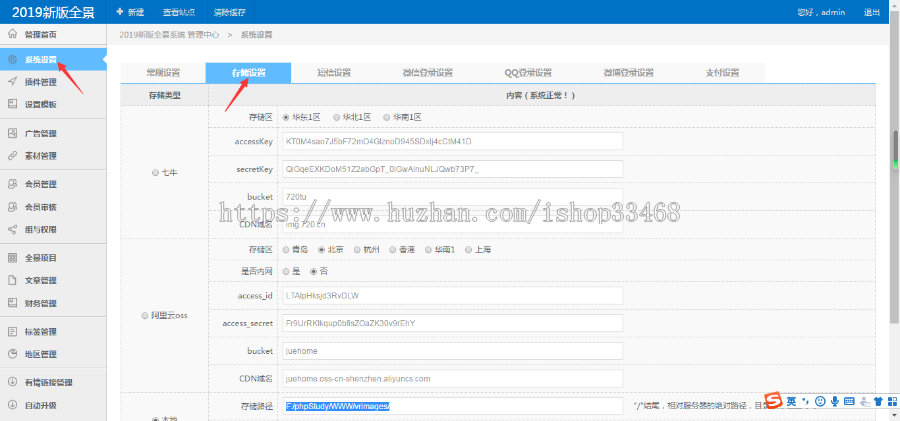Focus the access_secret input field
The height and width of the screenshot is (421, 900).
452,323
